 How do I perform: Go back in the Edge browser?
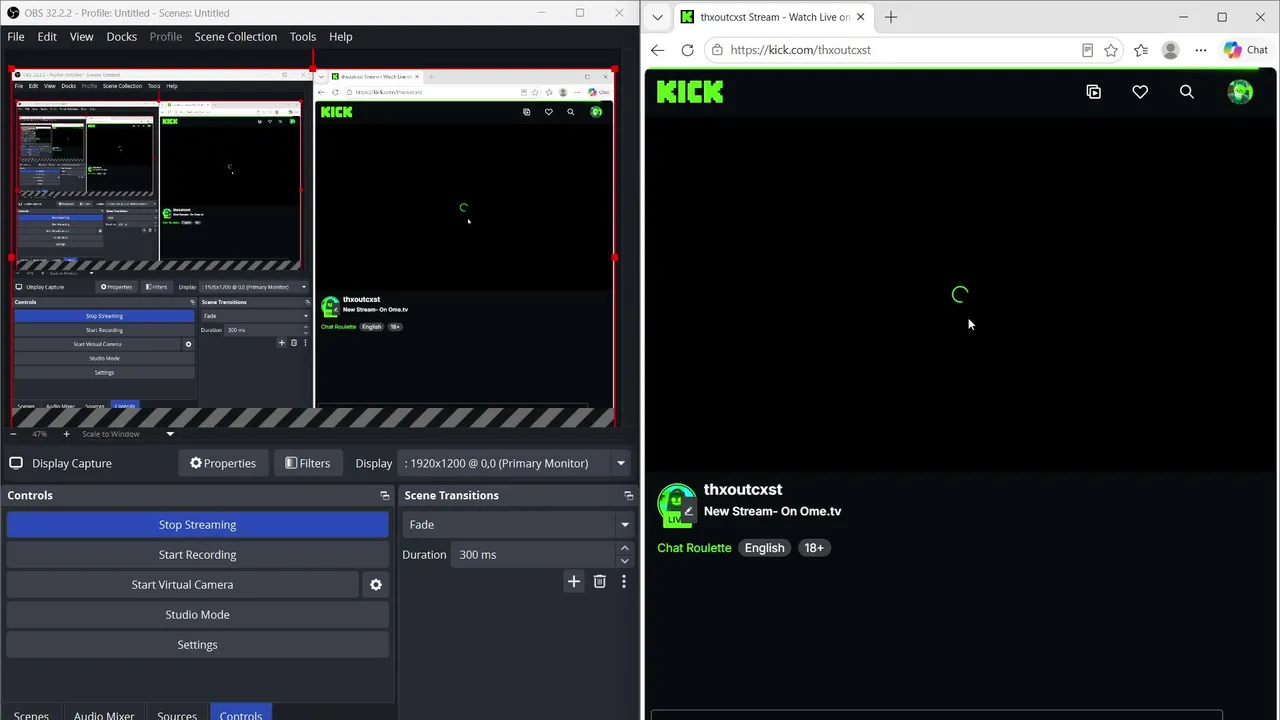pos(657,50)
